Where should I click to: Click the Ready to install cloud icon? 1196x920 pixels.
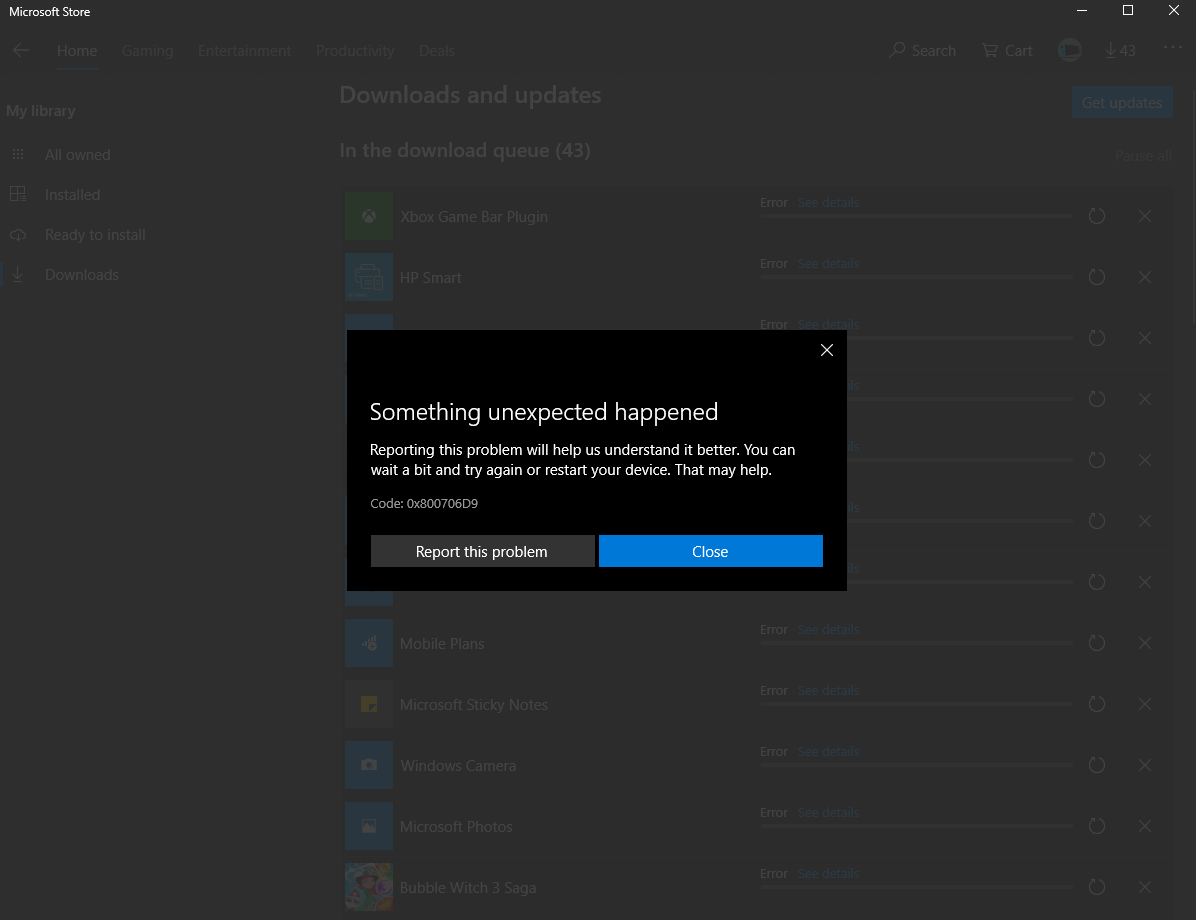[18, 234]
